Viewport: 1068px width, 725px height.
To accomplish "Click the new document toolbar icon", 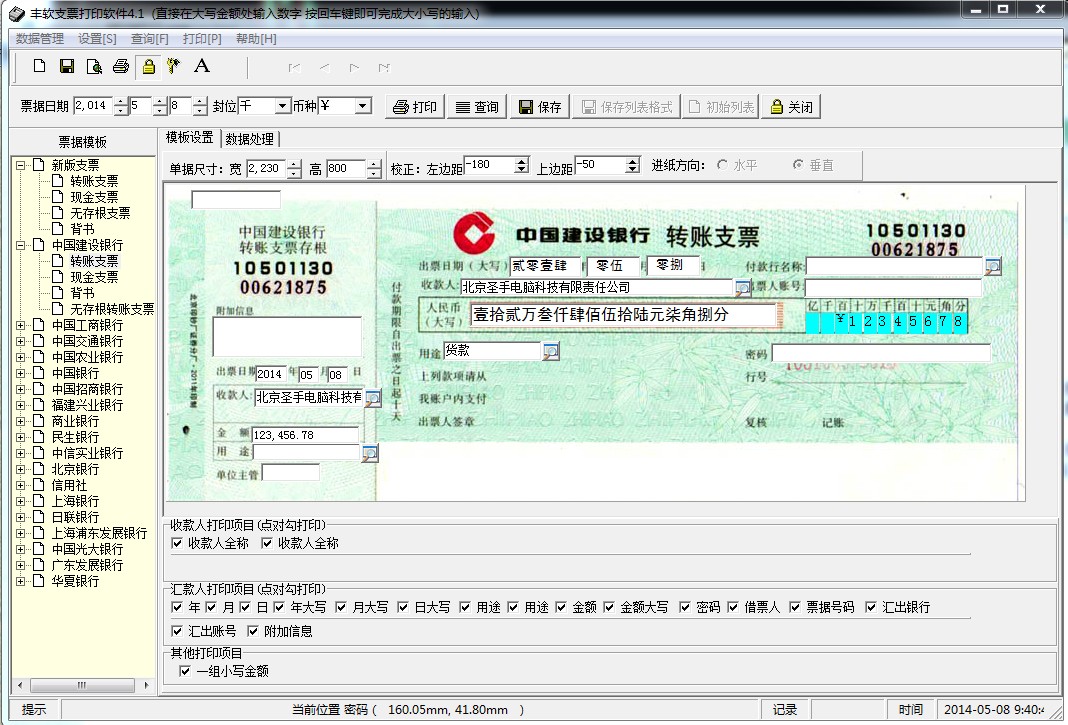I will click(40, 66).
